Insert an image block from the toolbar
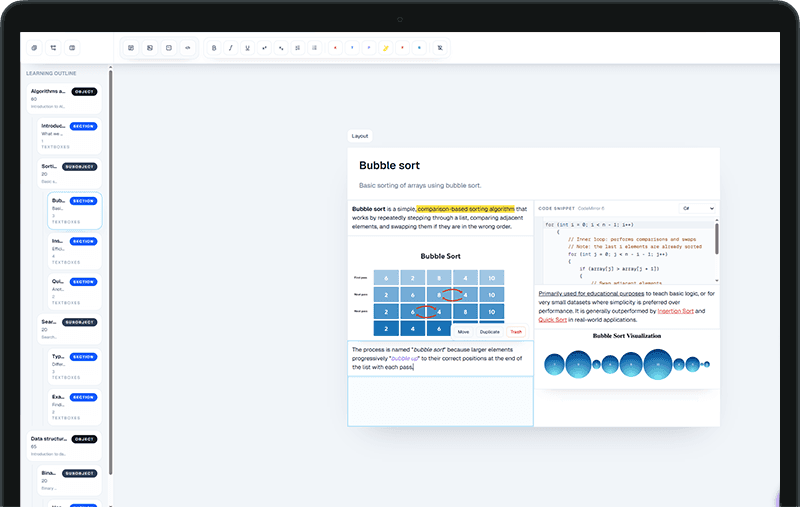The width and height of the screenshot is (800, 507). click(150, 48)
